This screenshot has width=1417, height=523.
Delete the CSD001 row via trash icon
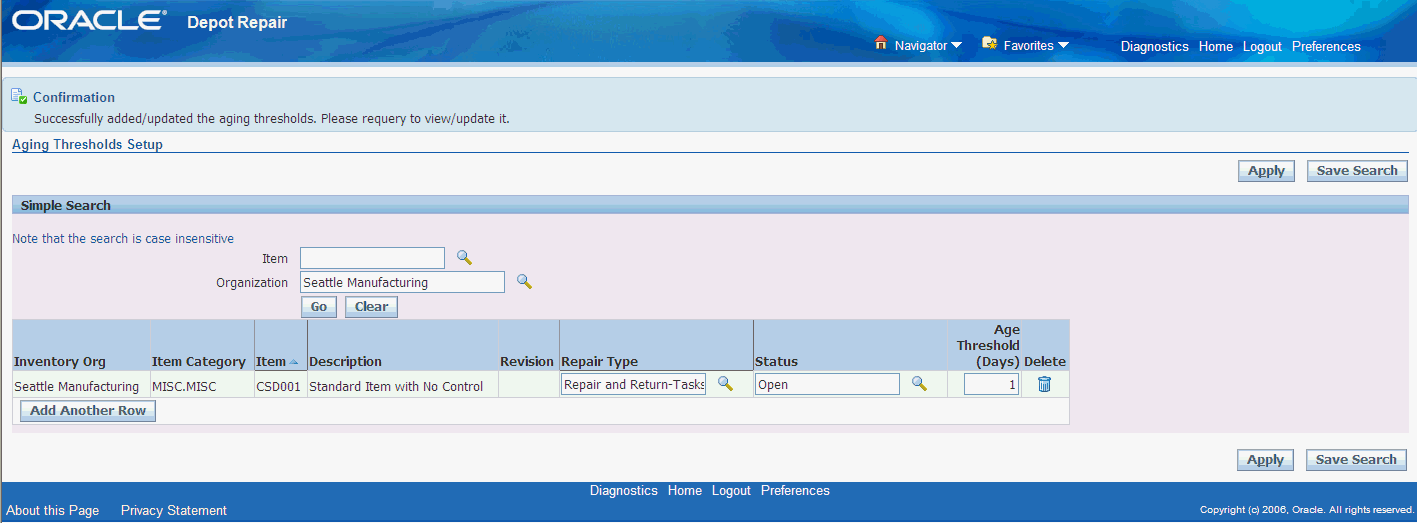(x=1044, y=384)
